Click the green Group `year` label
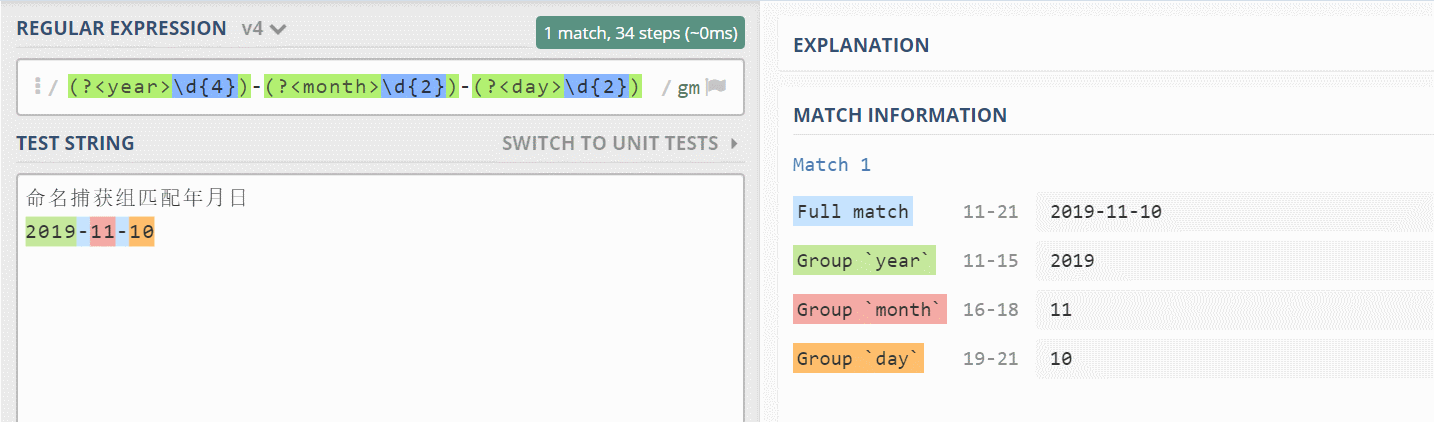 (x=864, y=261)
